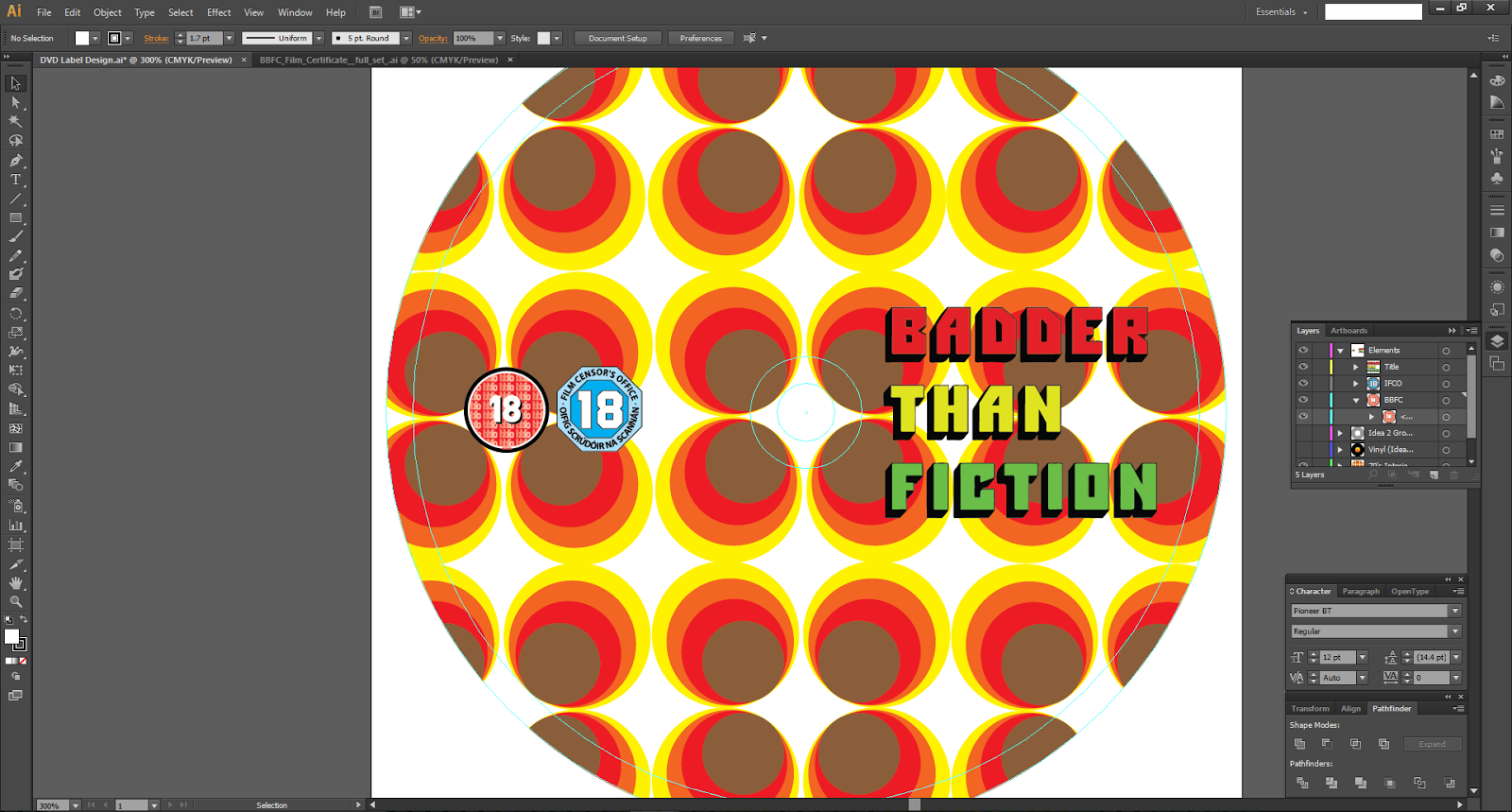Open the Effect menu

[x=219, y=12]
